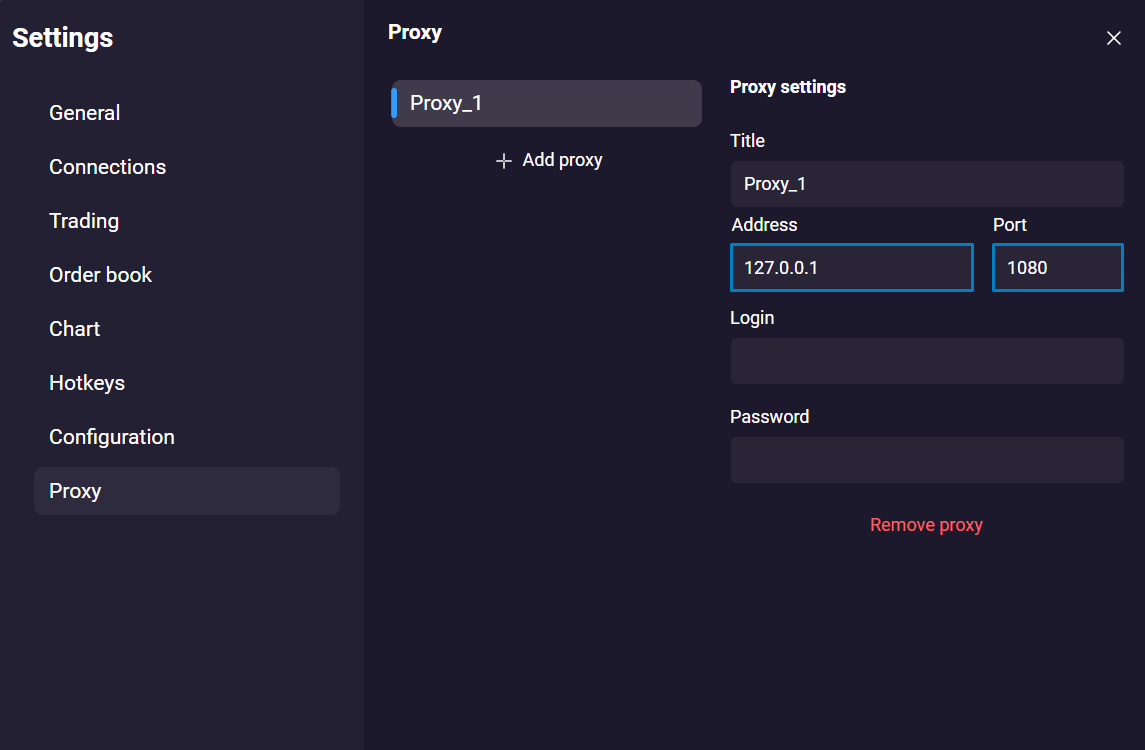Click the Port label
1145x750 pixels.
click(1009, 225)
